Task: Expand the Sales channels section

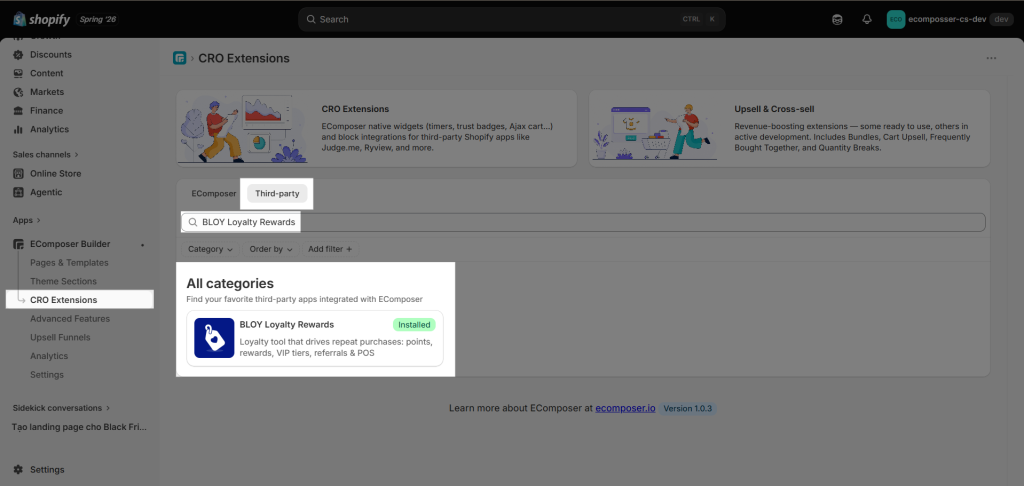Action: coord(46,155)
